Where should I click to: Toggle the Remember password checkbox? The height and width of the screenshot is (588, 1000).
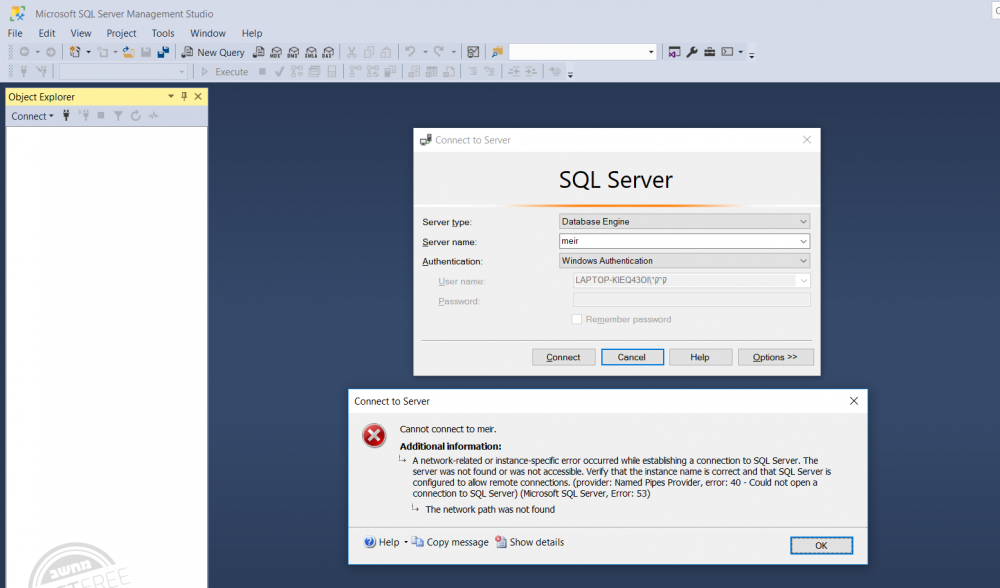[x=577, y=319]
